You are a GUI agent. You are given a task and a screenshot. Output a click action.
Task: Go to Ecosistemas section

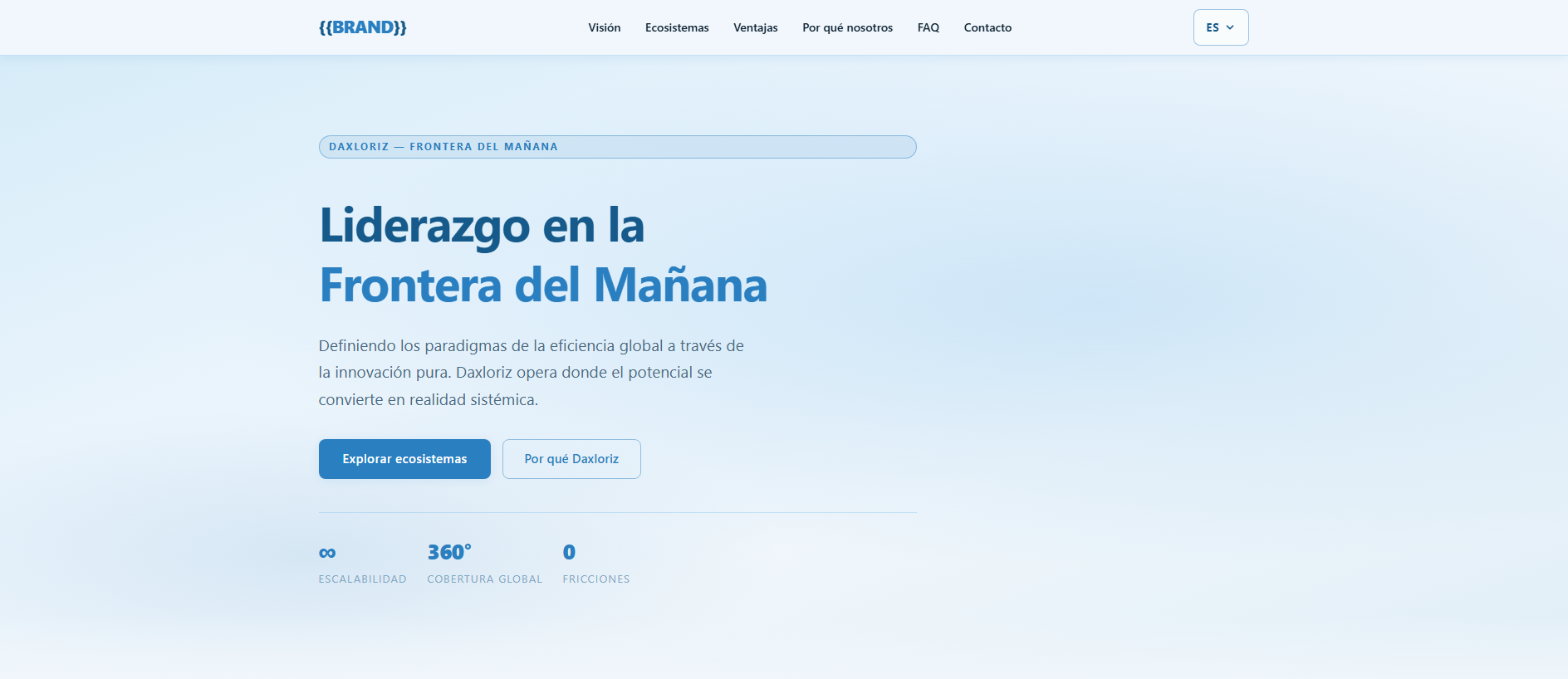pos(677,27)
